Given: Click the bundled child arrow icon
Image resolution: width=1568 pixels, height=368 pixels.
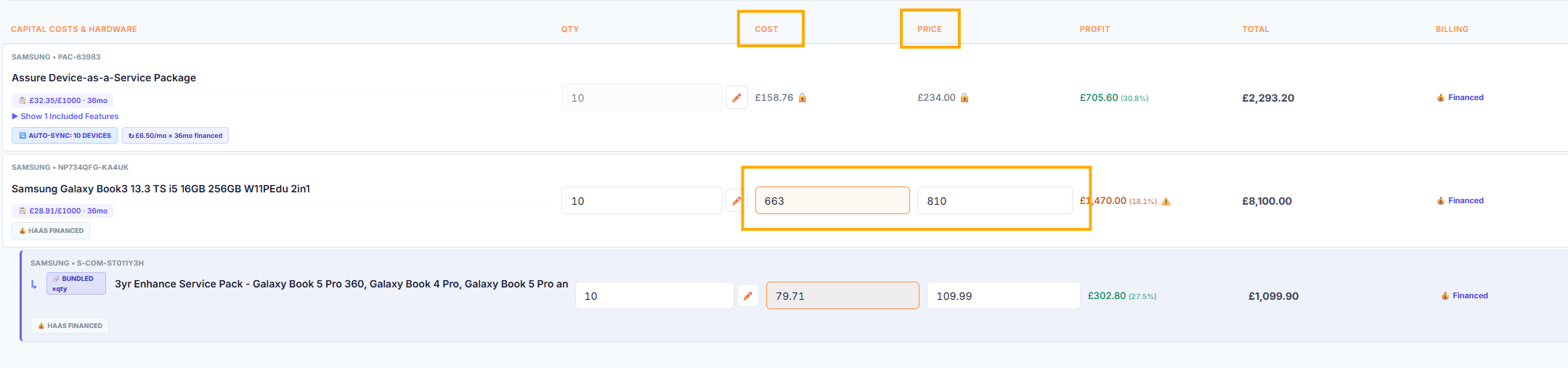Looking at the screenshot, I should coord(33,285).
